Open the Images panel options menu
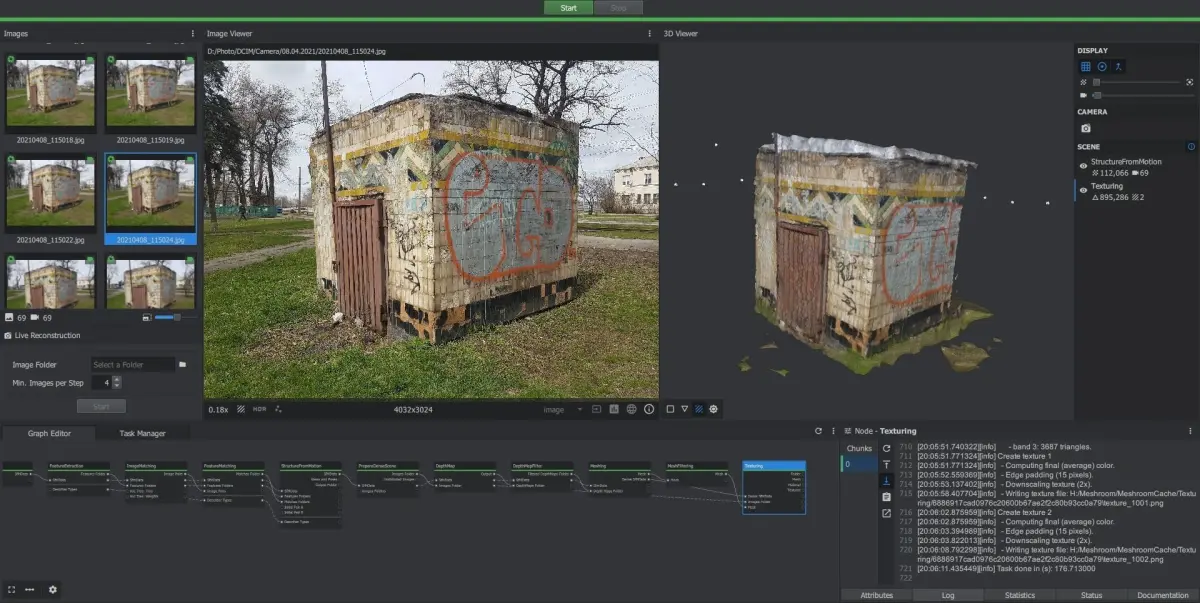Image resolution: width=1200 pixels, height=603 pixels. click(193, 34)
